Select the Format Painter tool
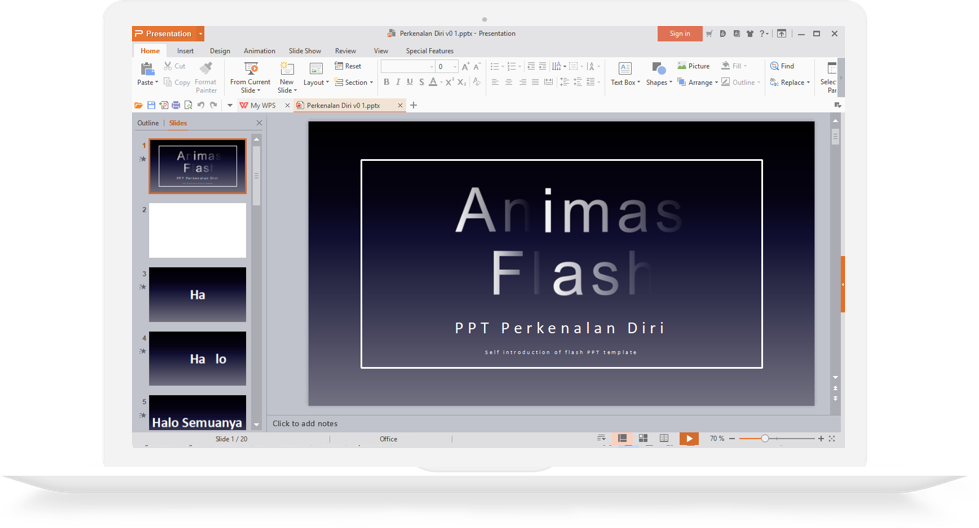 click(205, 70)
